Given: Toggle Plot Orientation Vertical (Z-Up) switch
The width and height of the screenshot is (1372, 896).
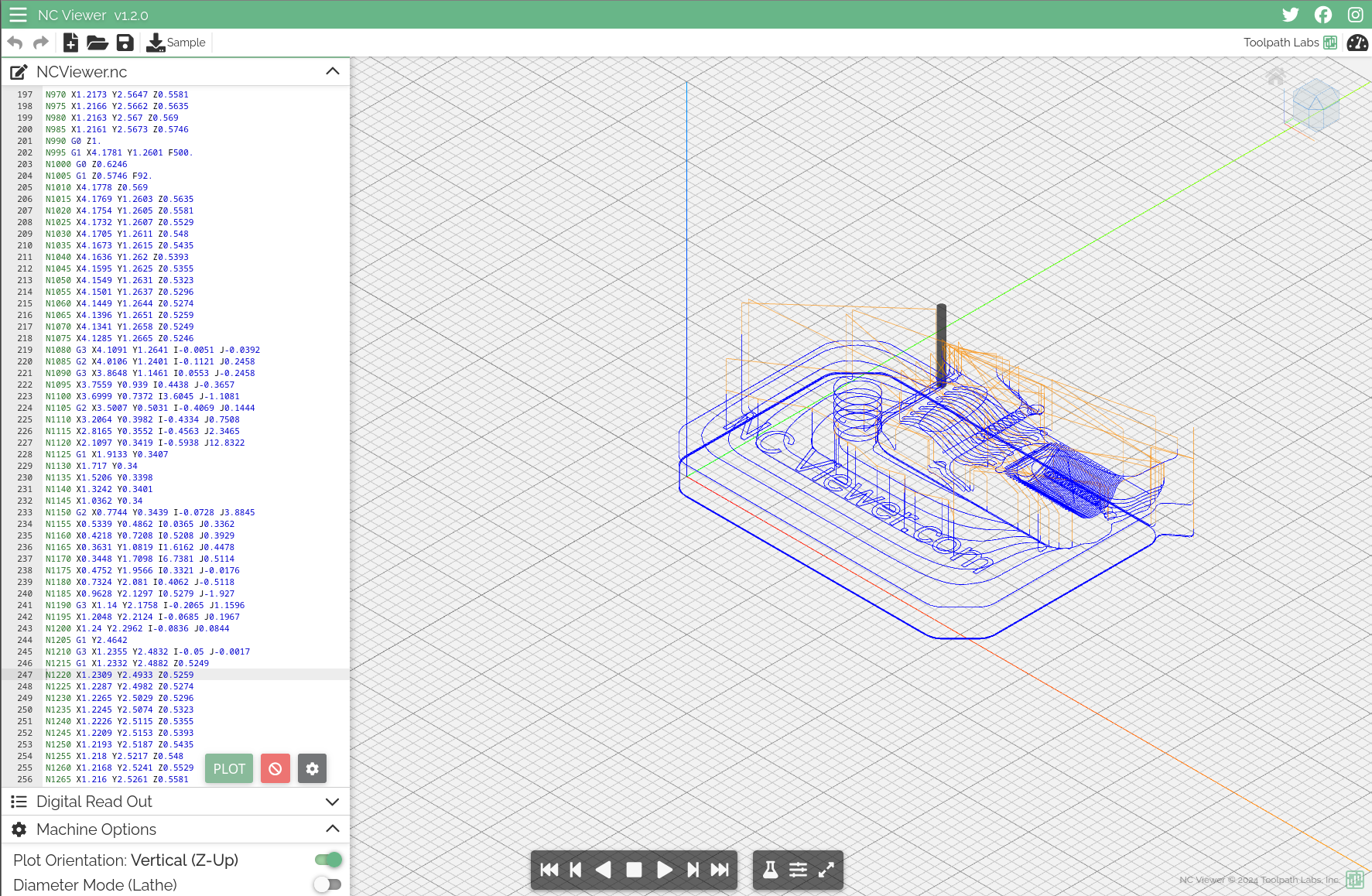Looking at the screenshot, I should 328,860.
